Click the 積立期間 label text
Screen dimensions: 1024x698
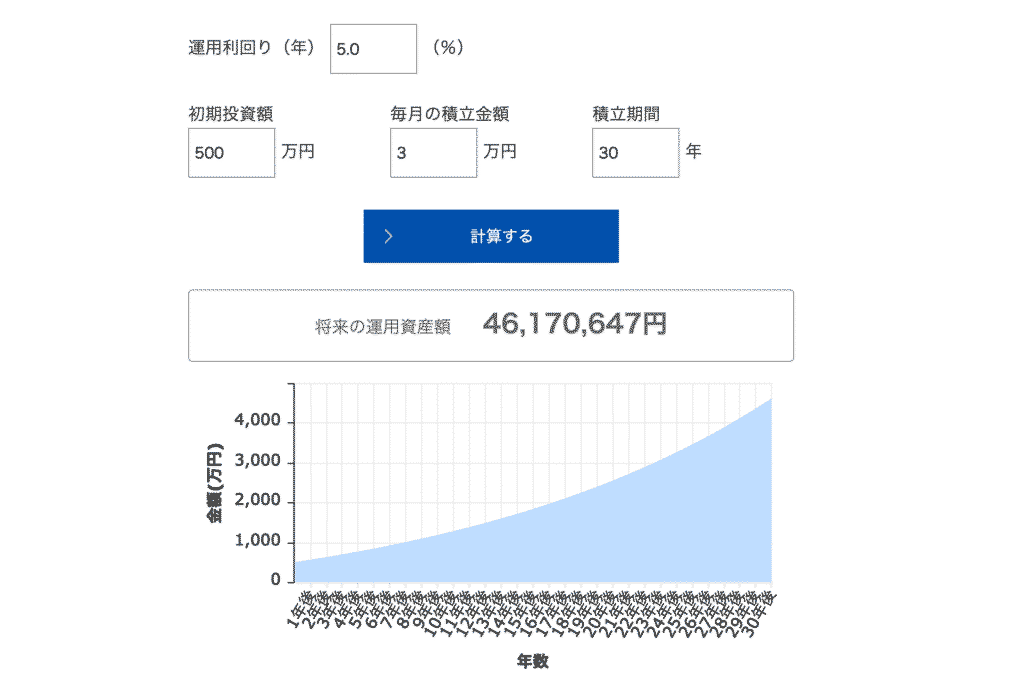coord(626,114)
